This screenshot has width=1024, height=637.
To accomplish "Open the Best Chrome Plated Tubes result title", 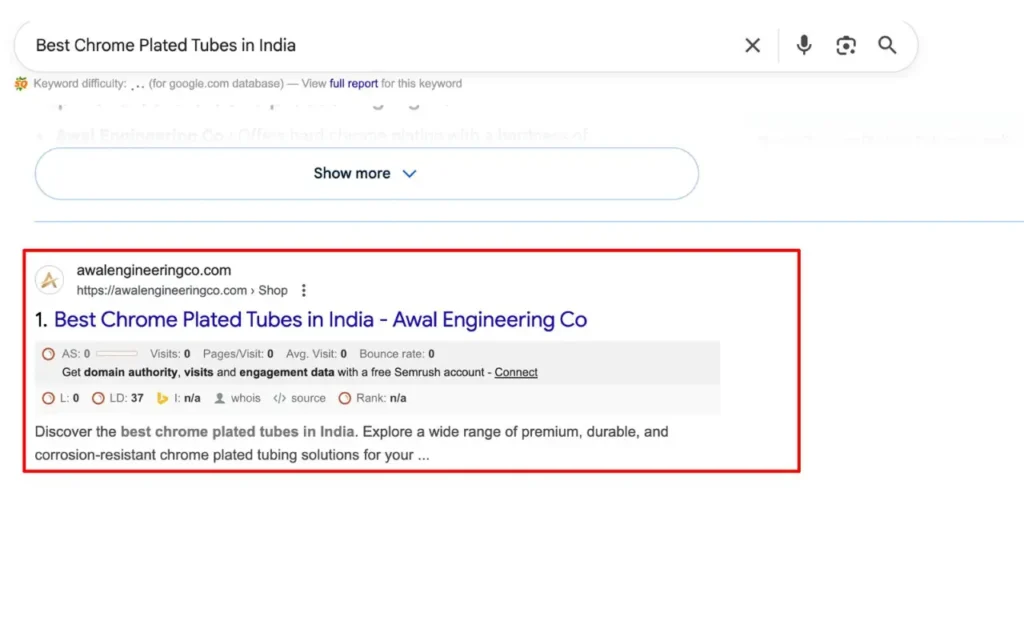I will (x=320, y=320).
